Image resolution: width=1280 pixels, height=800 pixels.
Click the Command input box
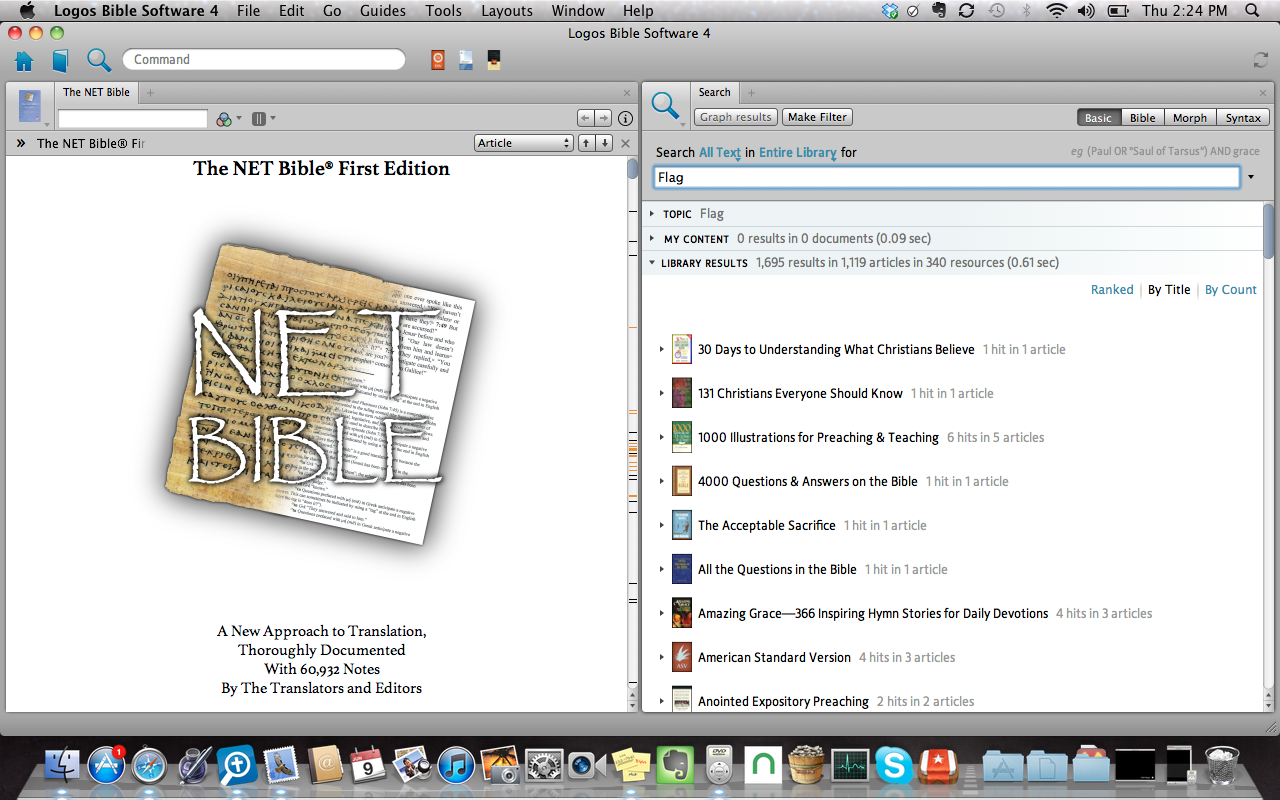[264, 60]
